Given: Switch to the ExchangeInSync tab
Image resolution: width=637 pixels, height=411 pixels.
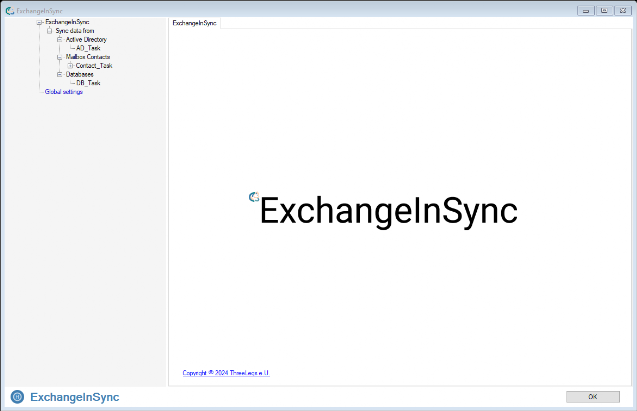Looking at the screenshot, I should (195, 23).
